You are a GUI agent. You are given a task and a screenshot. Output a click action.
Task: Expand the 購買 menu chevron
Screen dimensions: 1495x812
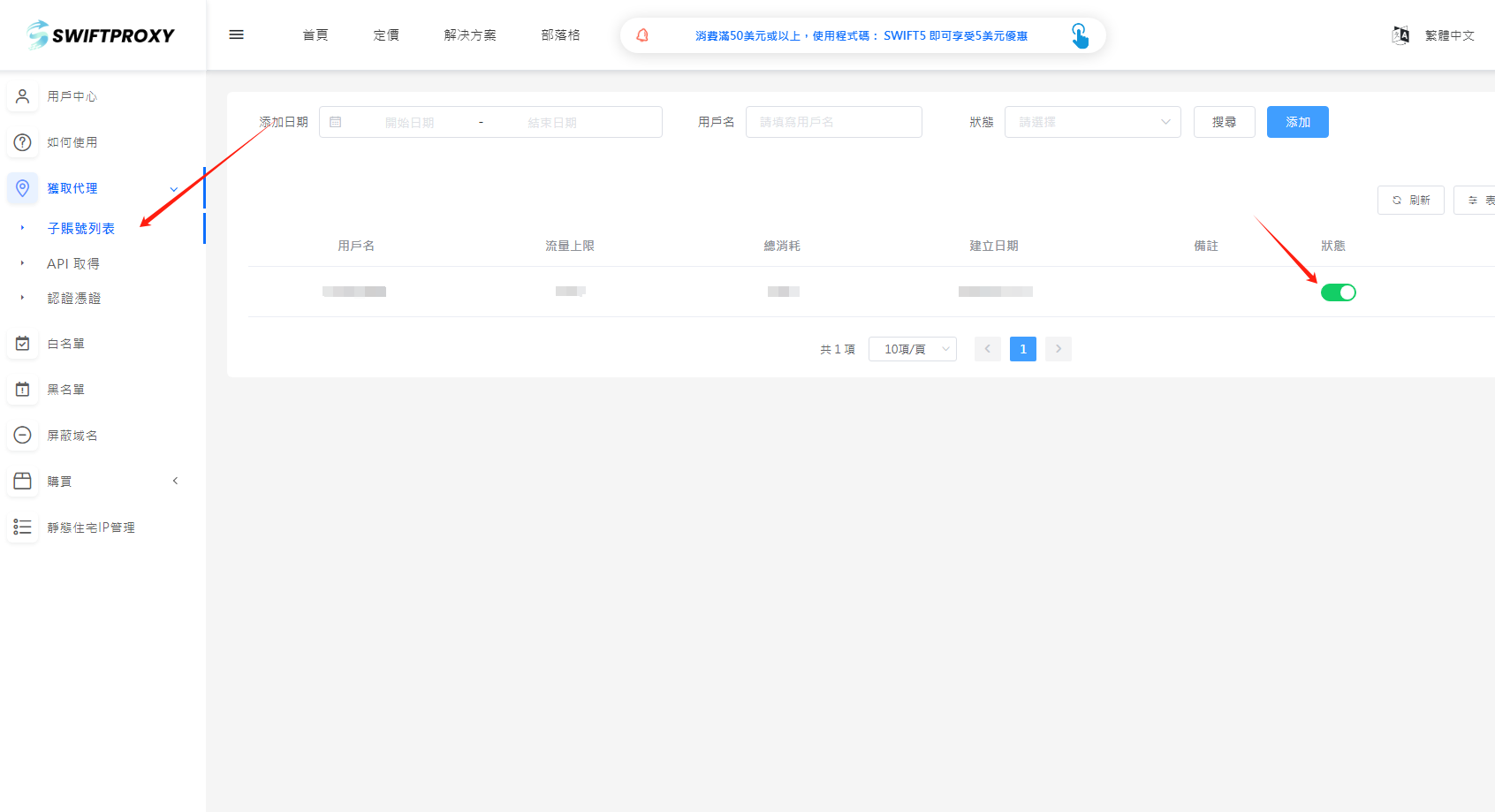click(x=175, y=482)
